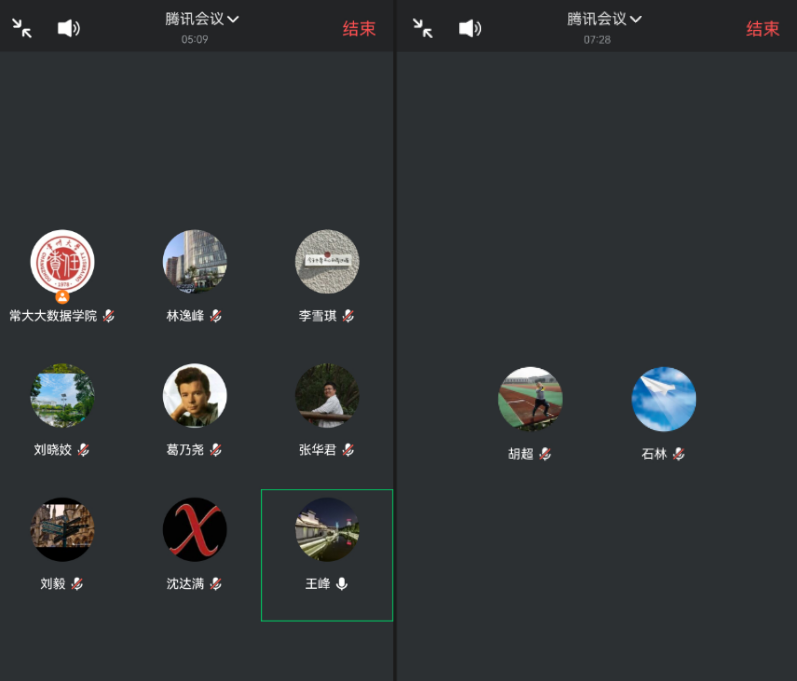Select 石林 paper plane avatar
The image size is (797, 681).
664,399
